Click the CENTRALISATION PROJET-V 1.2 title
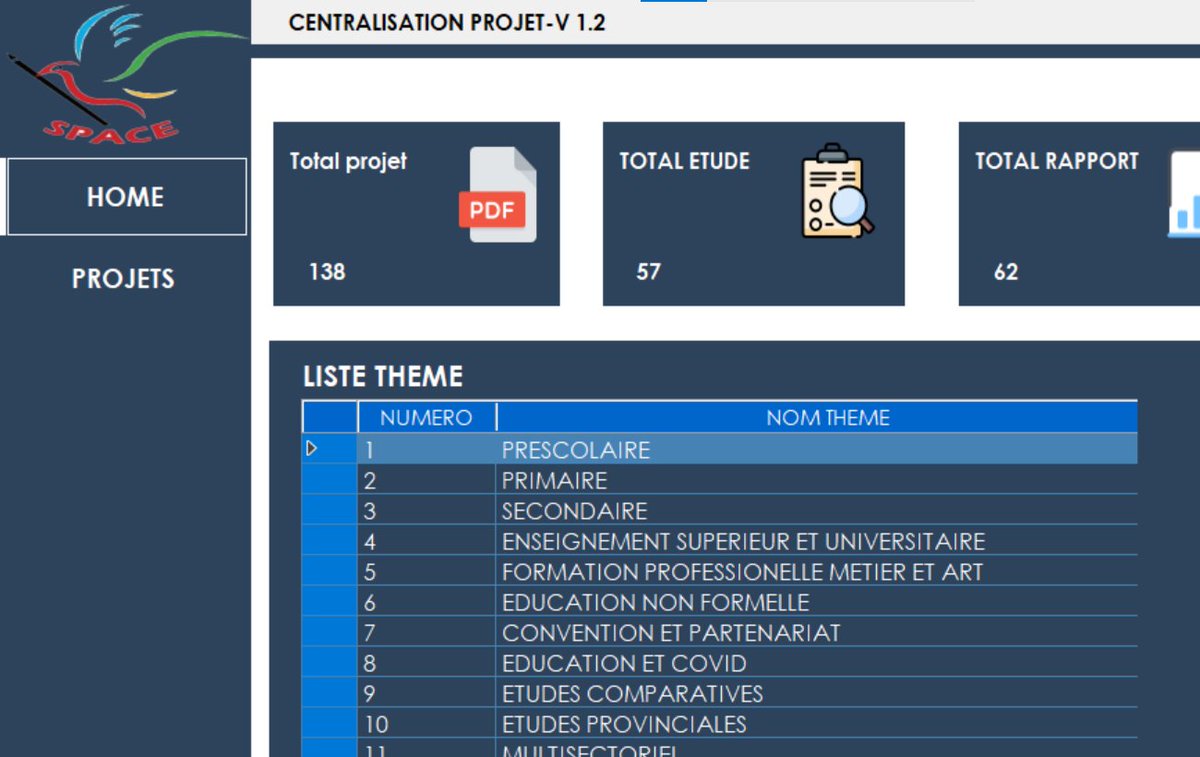Screen dimensions: 1200x757 (x=447, y=22)
